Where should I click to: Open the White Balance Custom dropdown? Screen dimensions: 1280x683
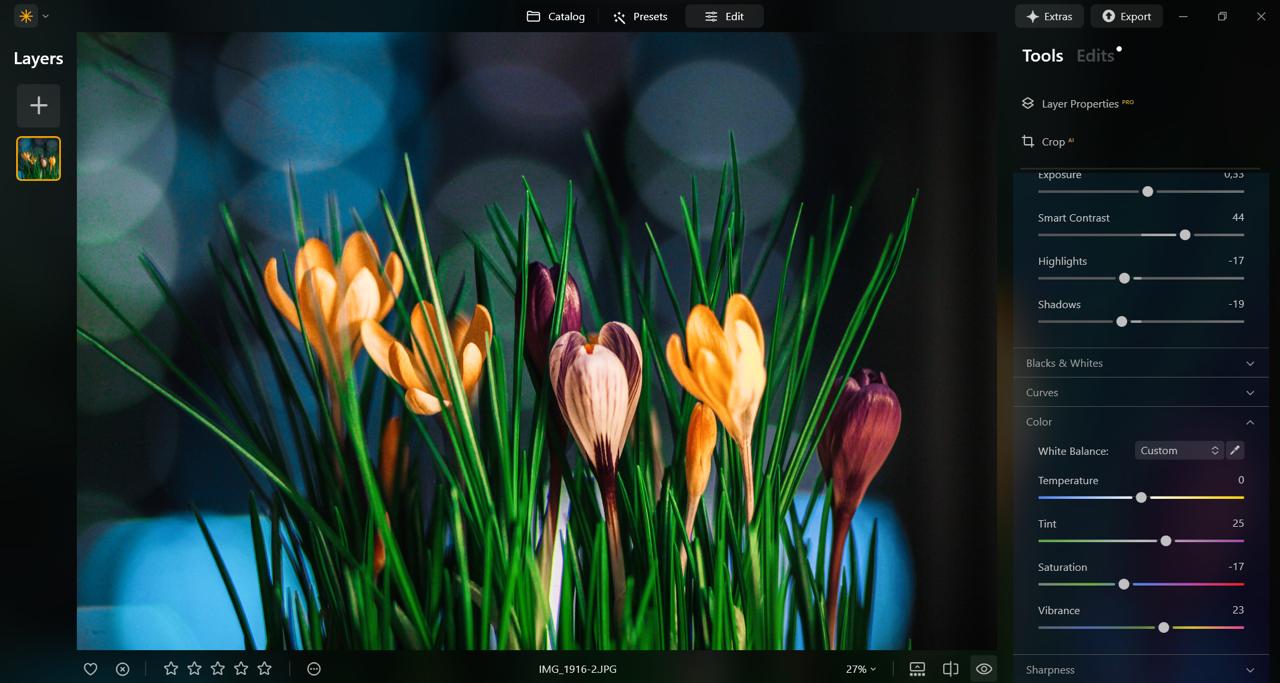[1179, 450]
